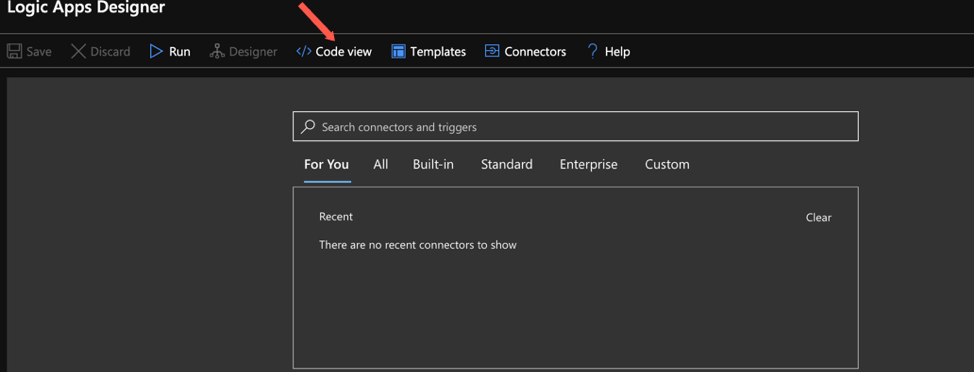974x372 pixels.
Task: Click the Logic Apps Designer title
Action: (86, 7)
